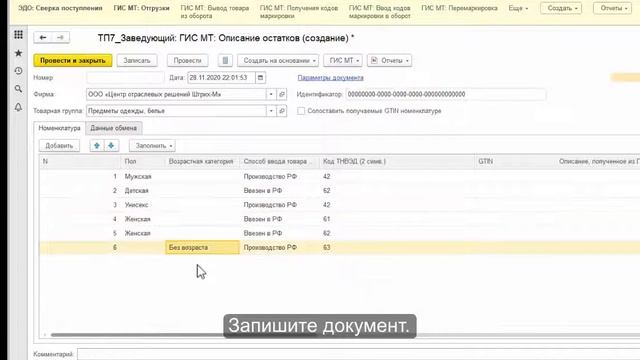Open the sections grid menu icon
The width and height of the screenshot is (640, 360).
(x=18, y=35)
